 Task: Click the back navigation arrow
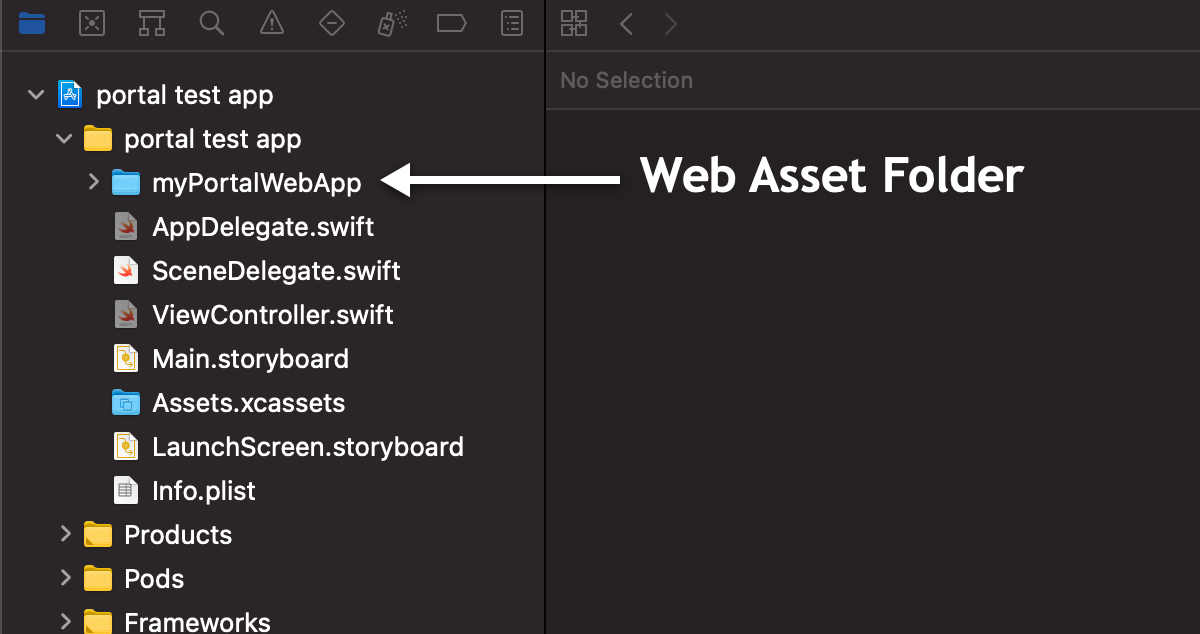tap(626, 23)
